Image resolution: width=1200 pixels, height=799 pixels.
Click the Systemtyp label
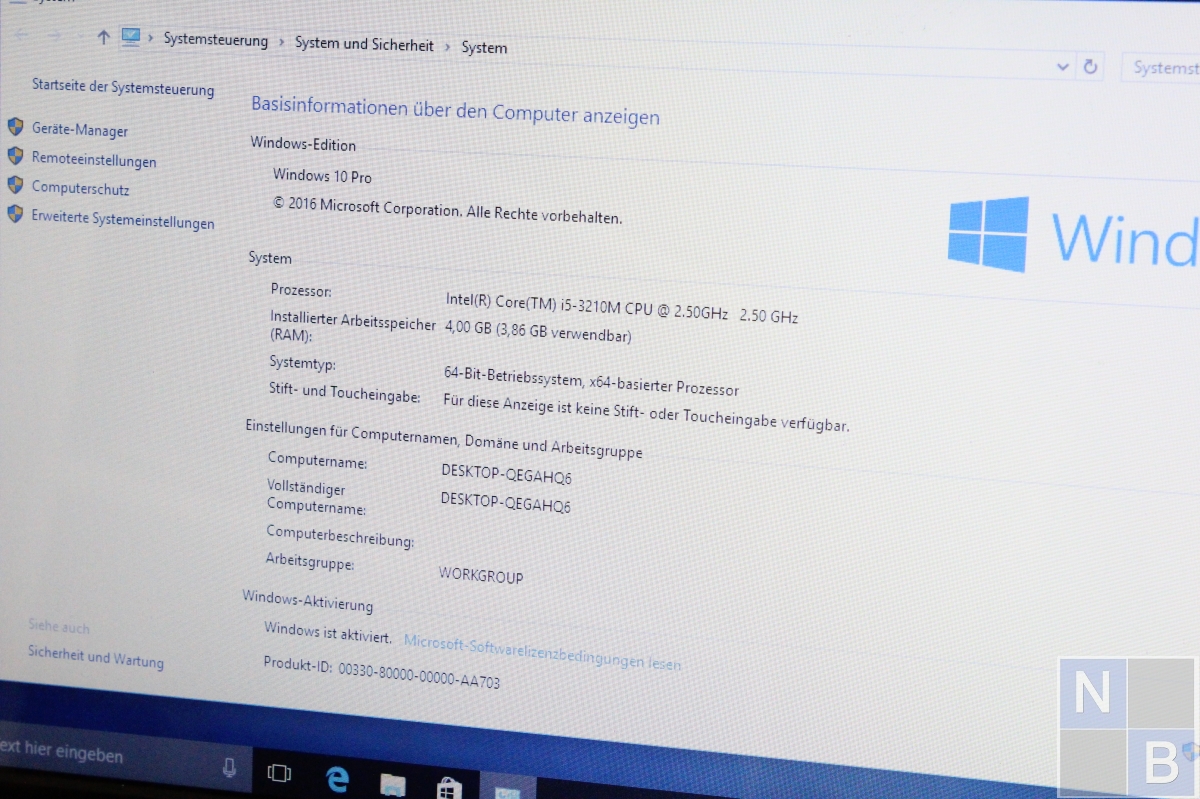[302, 362]
